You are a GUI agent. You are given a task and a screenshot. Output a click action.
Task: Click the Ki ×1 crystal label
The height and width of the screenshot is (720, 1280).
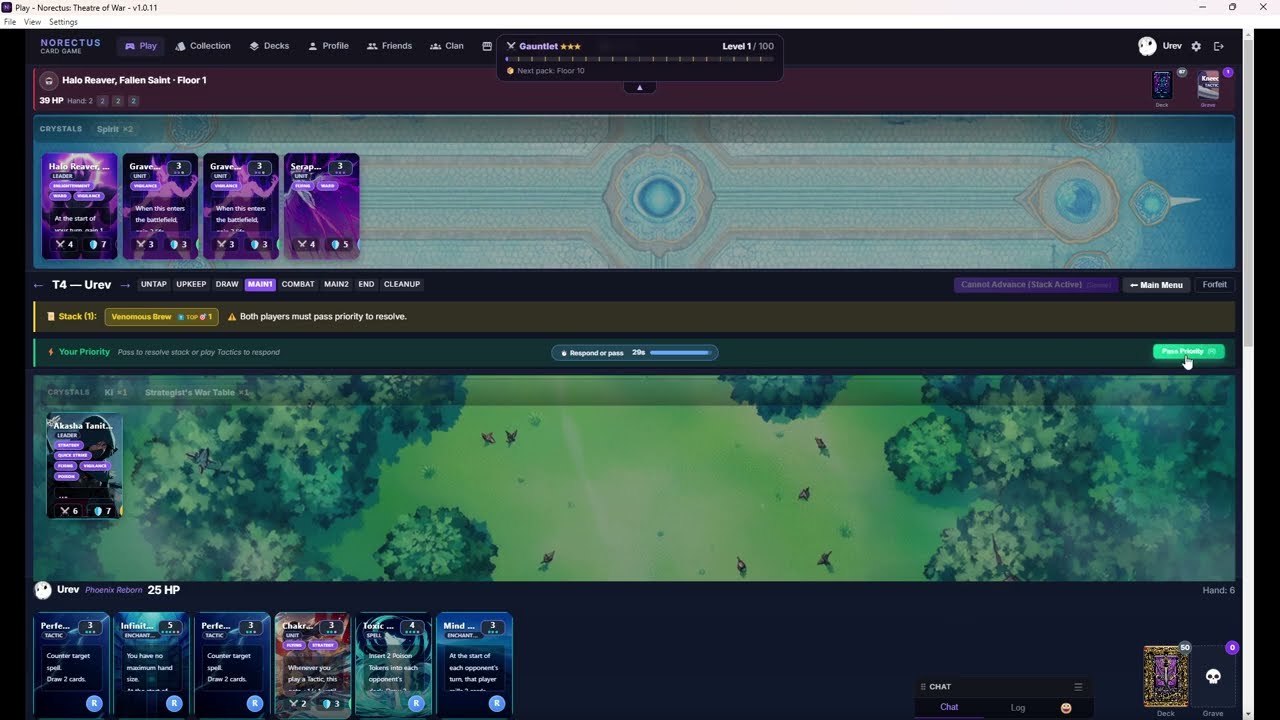pos(116,393)
